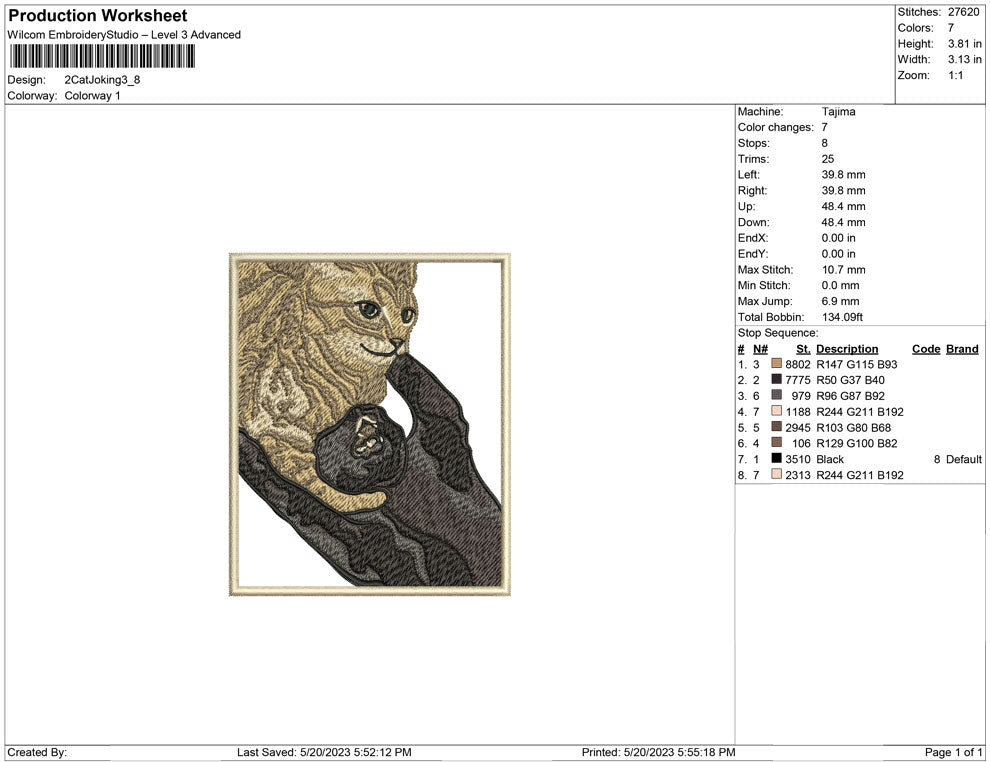Click the Trims value '25'
Image resolution: width=990 pixels, height=762 pixels.
pyautogui.click(x=828, y=158)
